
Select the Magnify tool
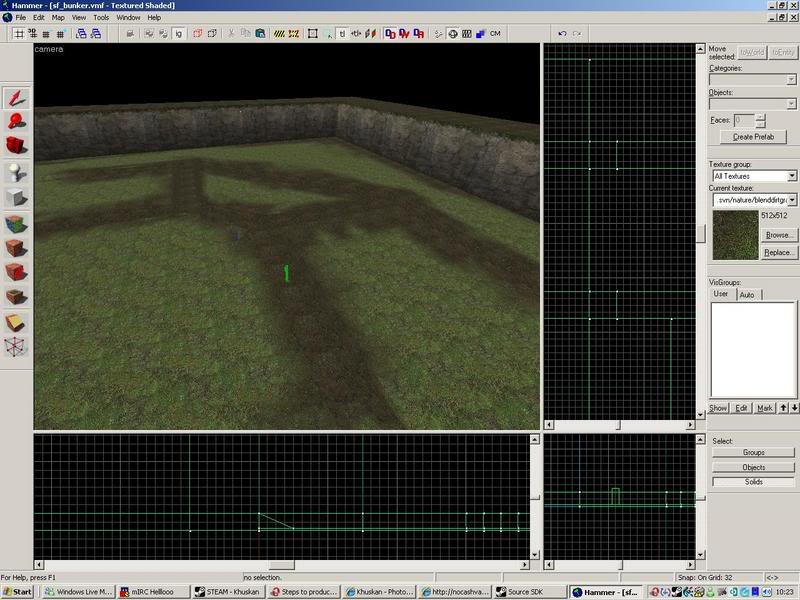click(x=17, y=122)
